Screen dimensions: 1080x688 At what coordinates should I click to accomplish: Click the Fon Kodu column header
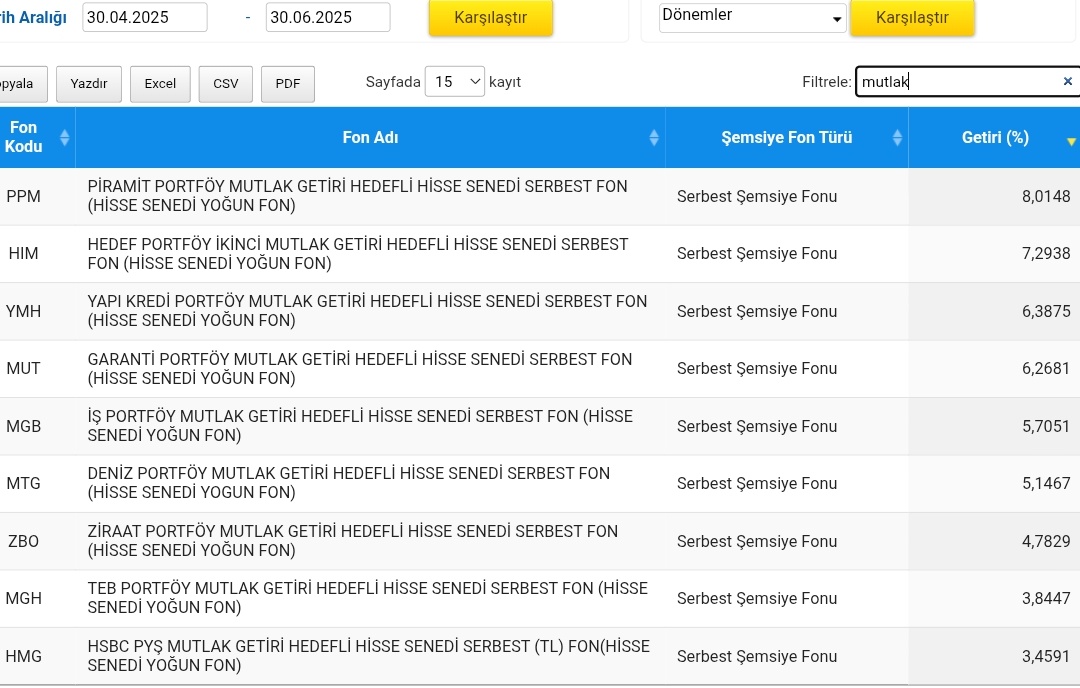(x=37, y=137)
